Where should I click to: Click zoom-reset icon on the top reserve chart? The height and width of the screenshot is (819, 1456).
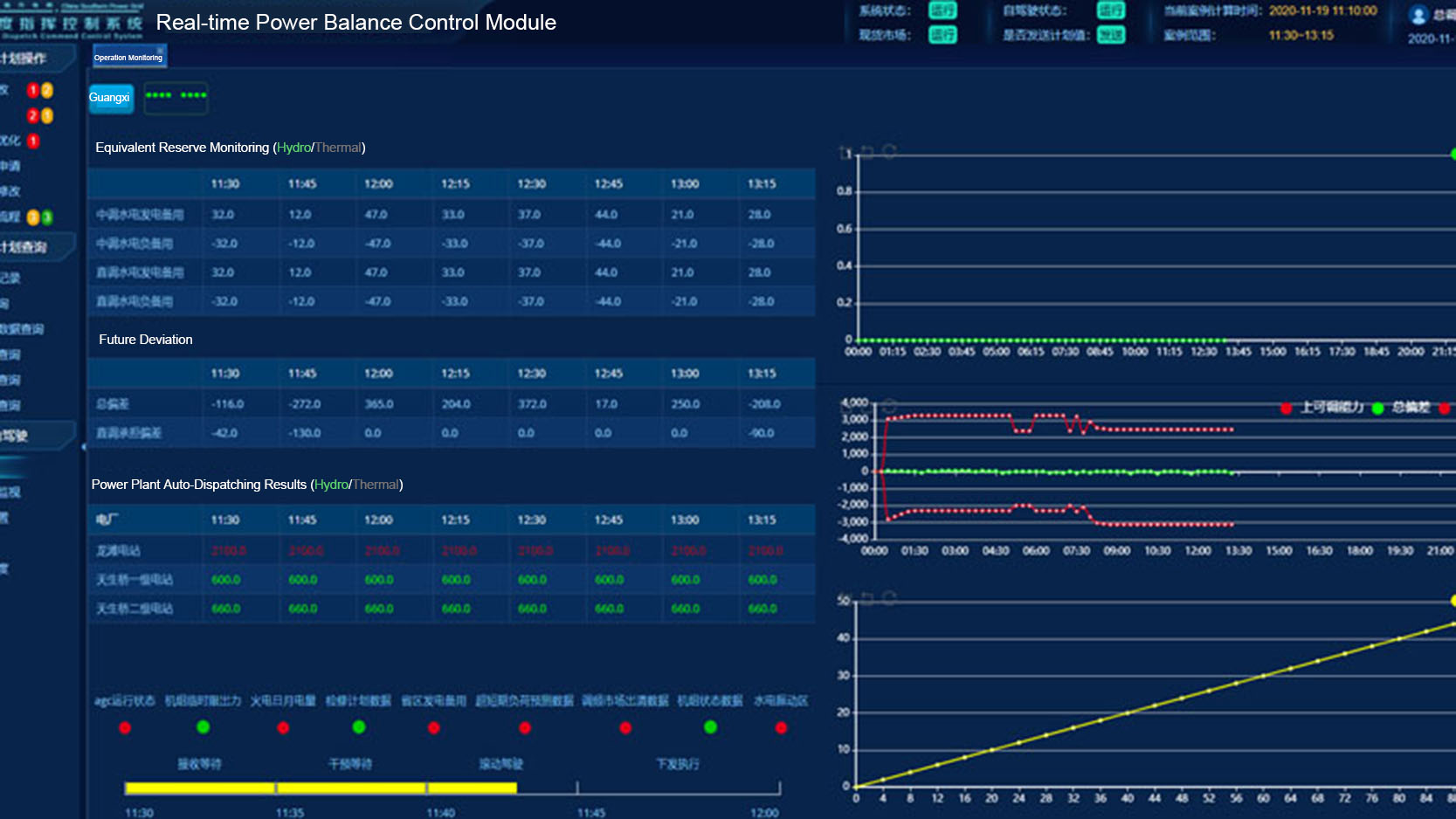(x=867, y=153)
